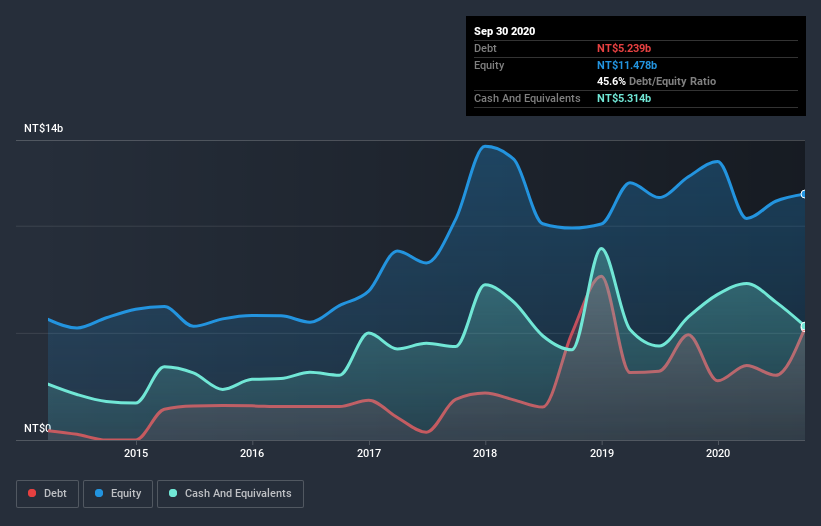Click the Cash And Equivalents endpoint marker
Image resolution: width=821 pixels, height=526 pixels.
tap(804, 327)
